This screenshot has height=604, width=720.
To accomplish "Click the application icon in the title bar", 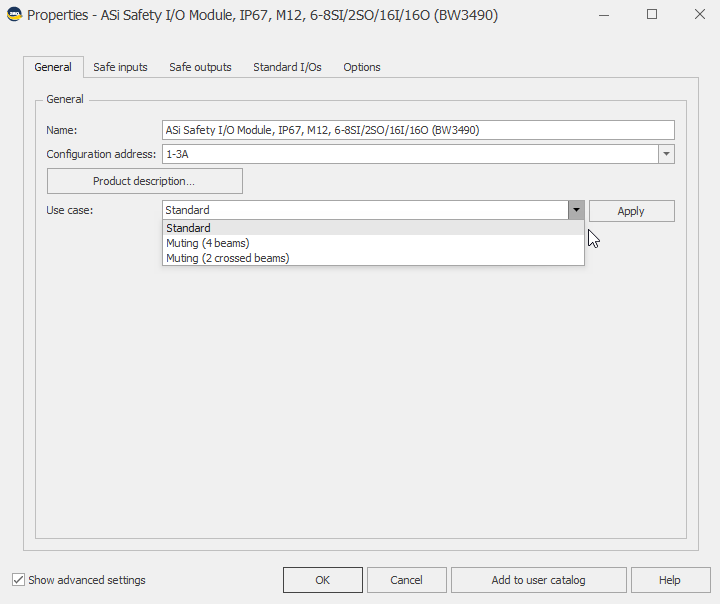I will (x=14, y=15).
